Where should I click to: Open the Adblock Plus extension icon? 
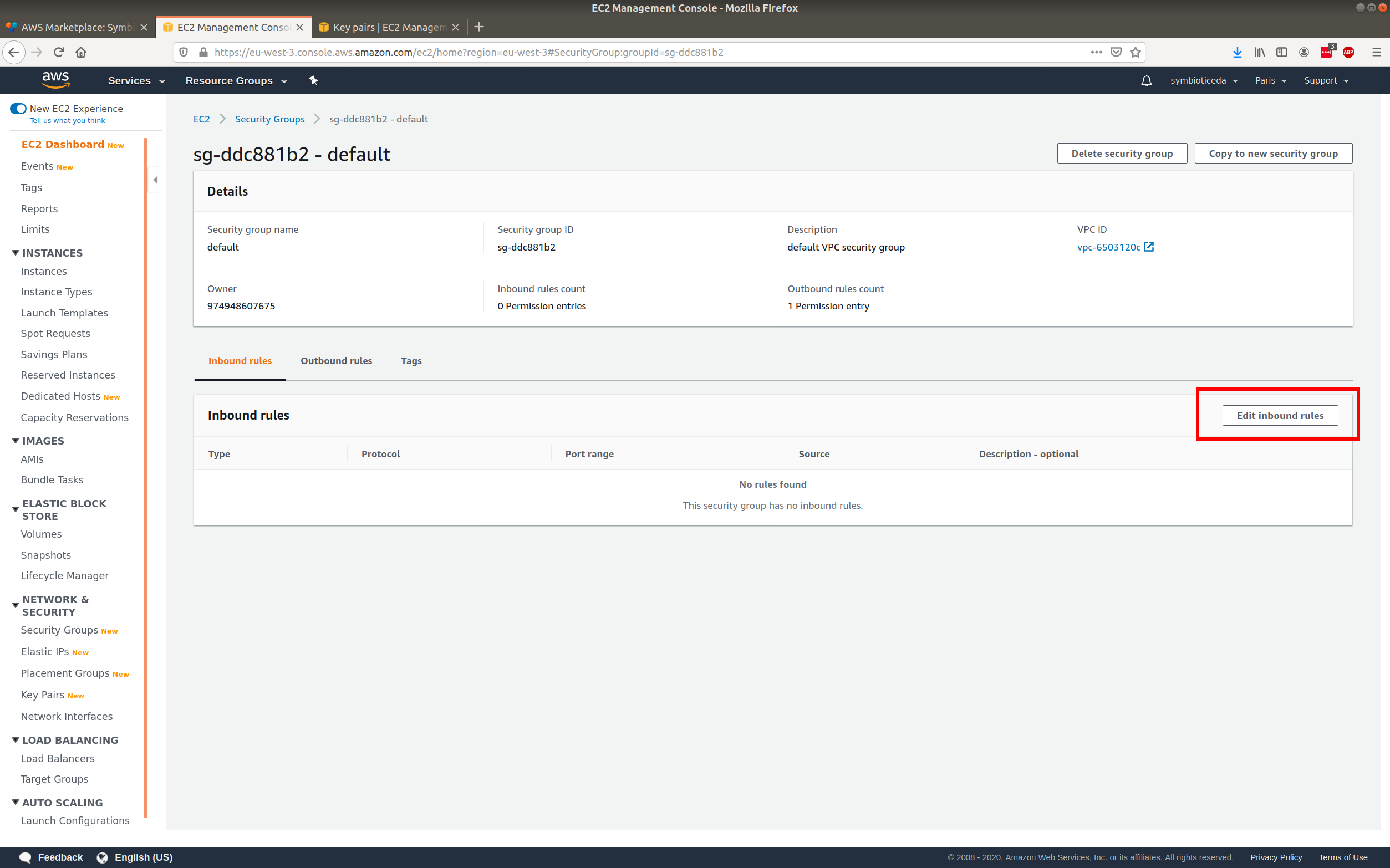click(x=1348, y=52)
